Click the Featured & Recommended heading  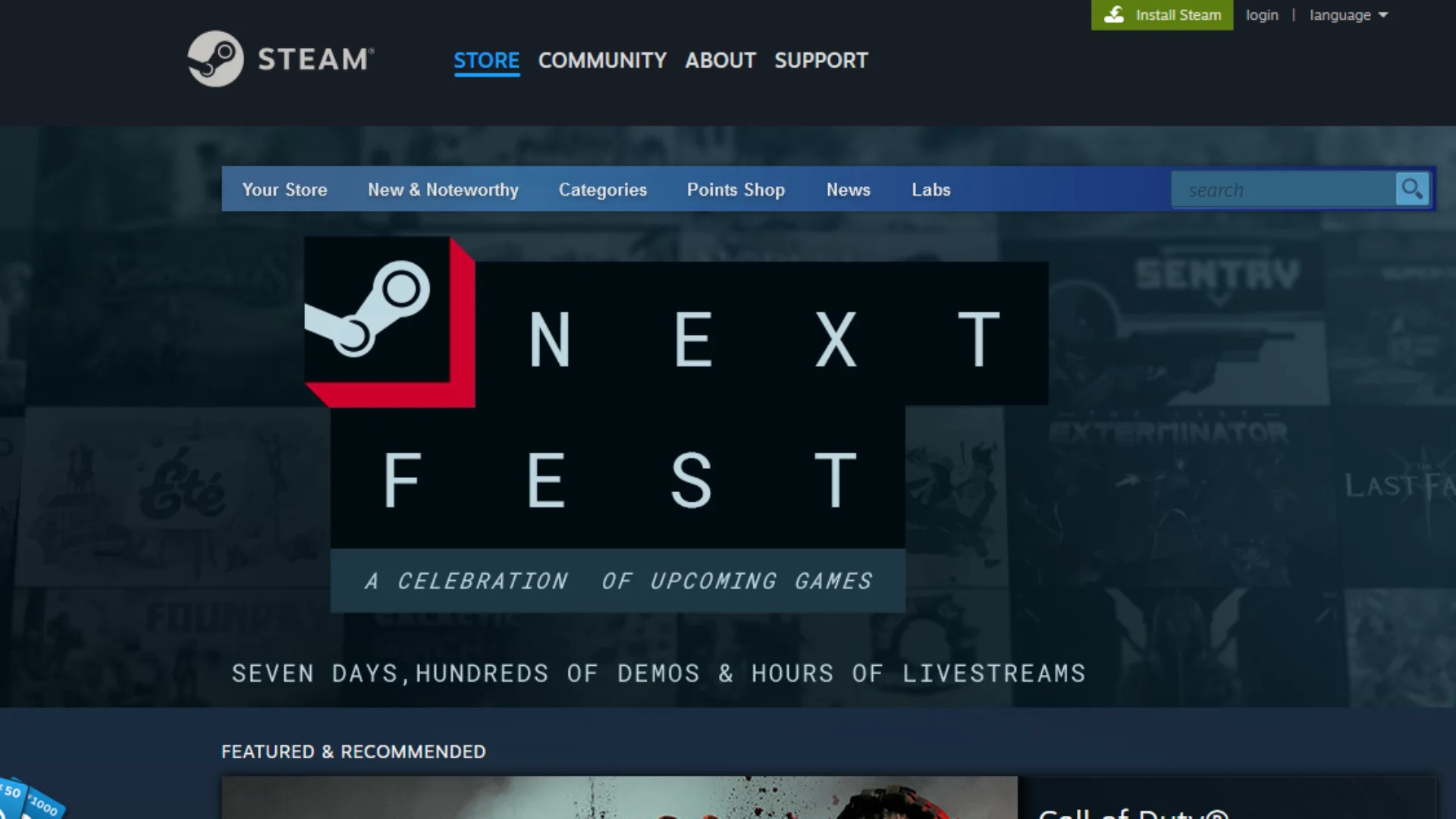353,752
